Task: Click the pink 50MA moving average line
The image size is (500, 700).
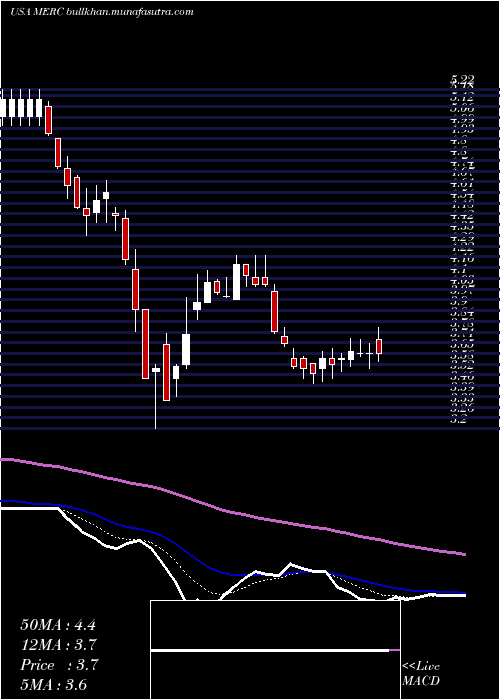Action: [232, 512]
